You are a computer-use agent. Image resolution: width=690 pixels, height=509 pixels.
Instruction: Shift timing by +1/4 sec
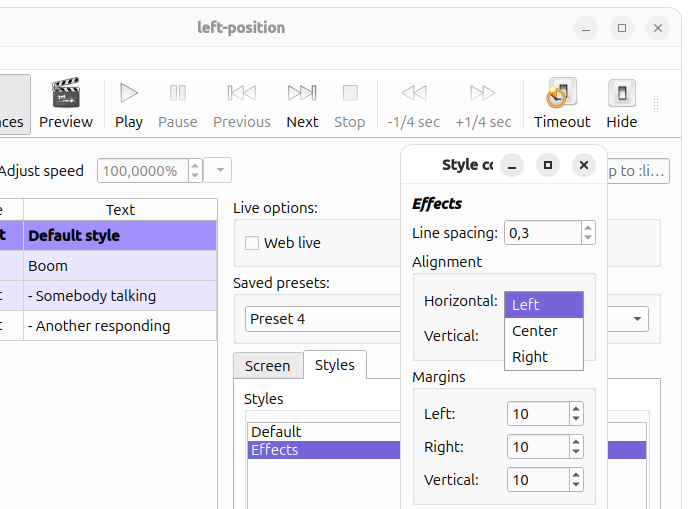click(x=483, y=104)
